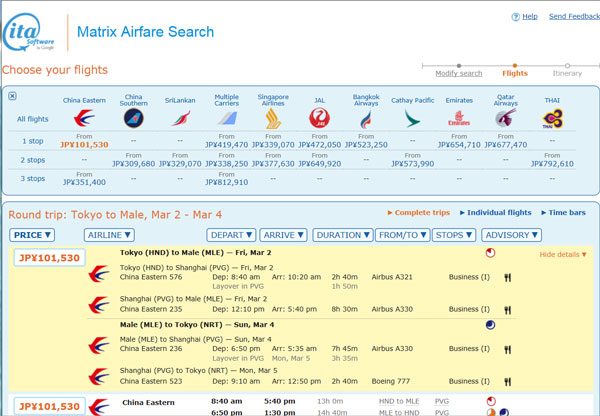Select the THAI airline logo
Screen dimensions: 600x416
click(x=552, y=118)
